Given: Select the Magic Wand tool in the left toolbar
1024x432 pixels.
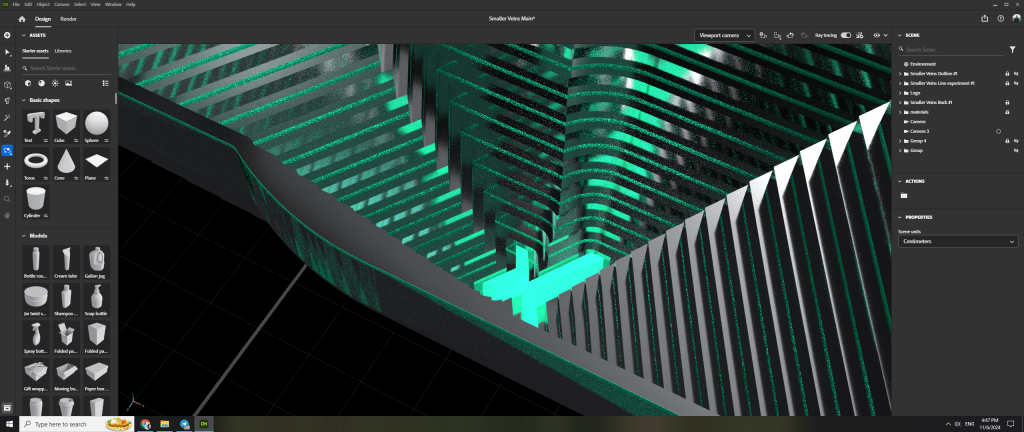Looking at the screenshot, I should click(7, 117).
